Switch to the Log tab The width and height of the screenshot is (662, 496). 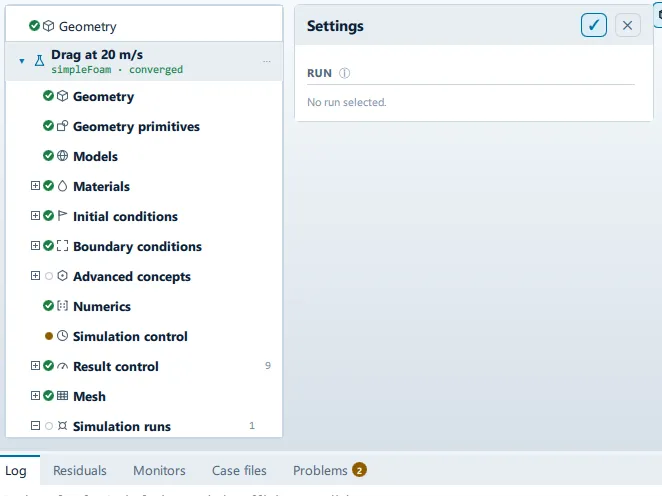(x=16, y=470)
